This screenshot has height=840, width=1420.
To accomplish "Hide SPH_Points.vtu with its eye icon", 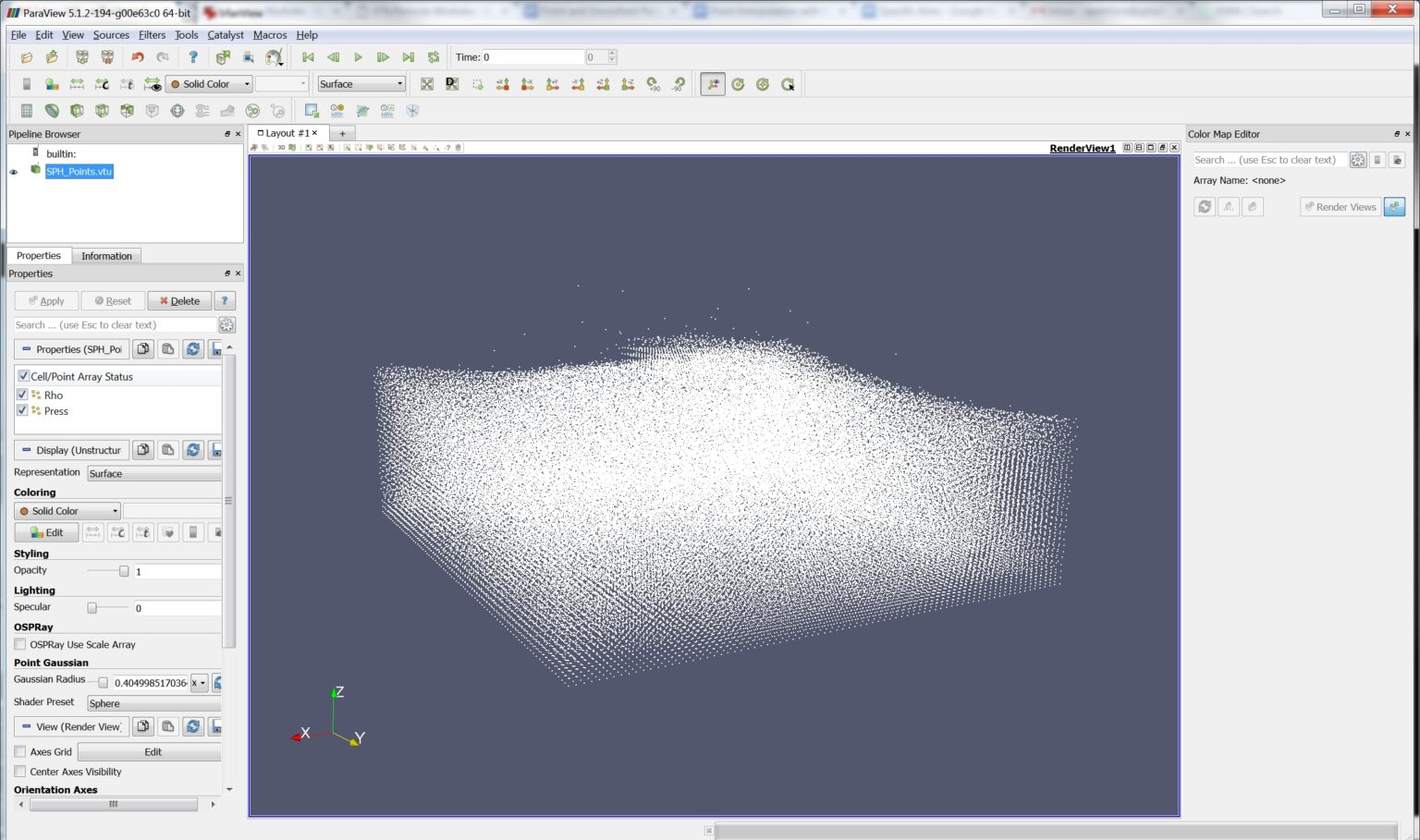I will point(13,171).
